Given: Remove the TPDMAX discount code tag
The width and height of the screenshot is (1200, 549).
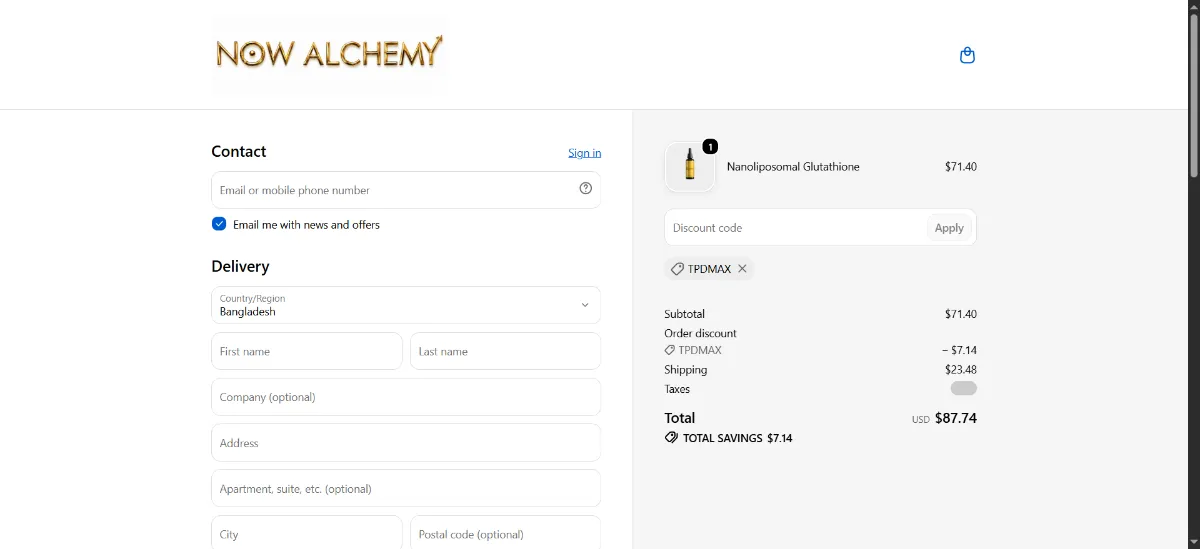Looking at the screenshot, I should point(742,269).
